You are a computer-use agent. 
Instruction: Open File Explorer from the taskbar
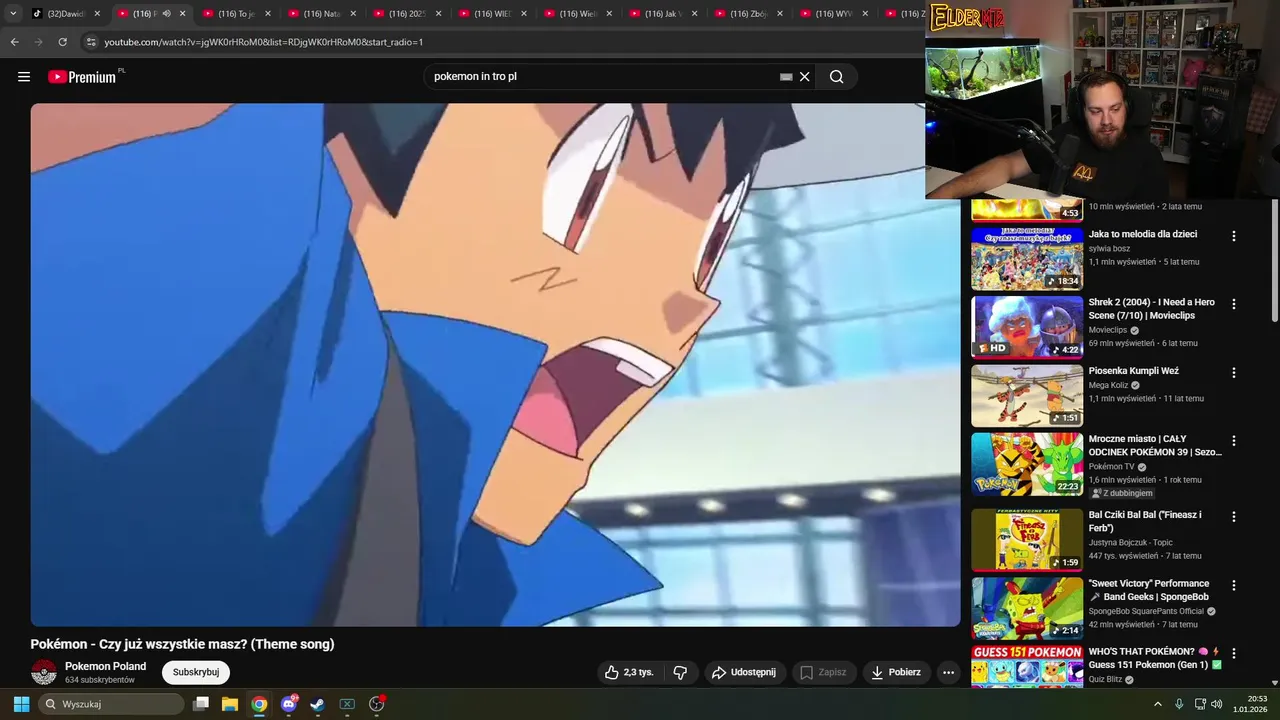tap(229, 704)
